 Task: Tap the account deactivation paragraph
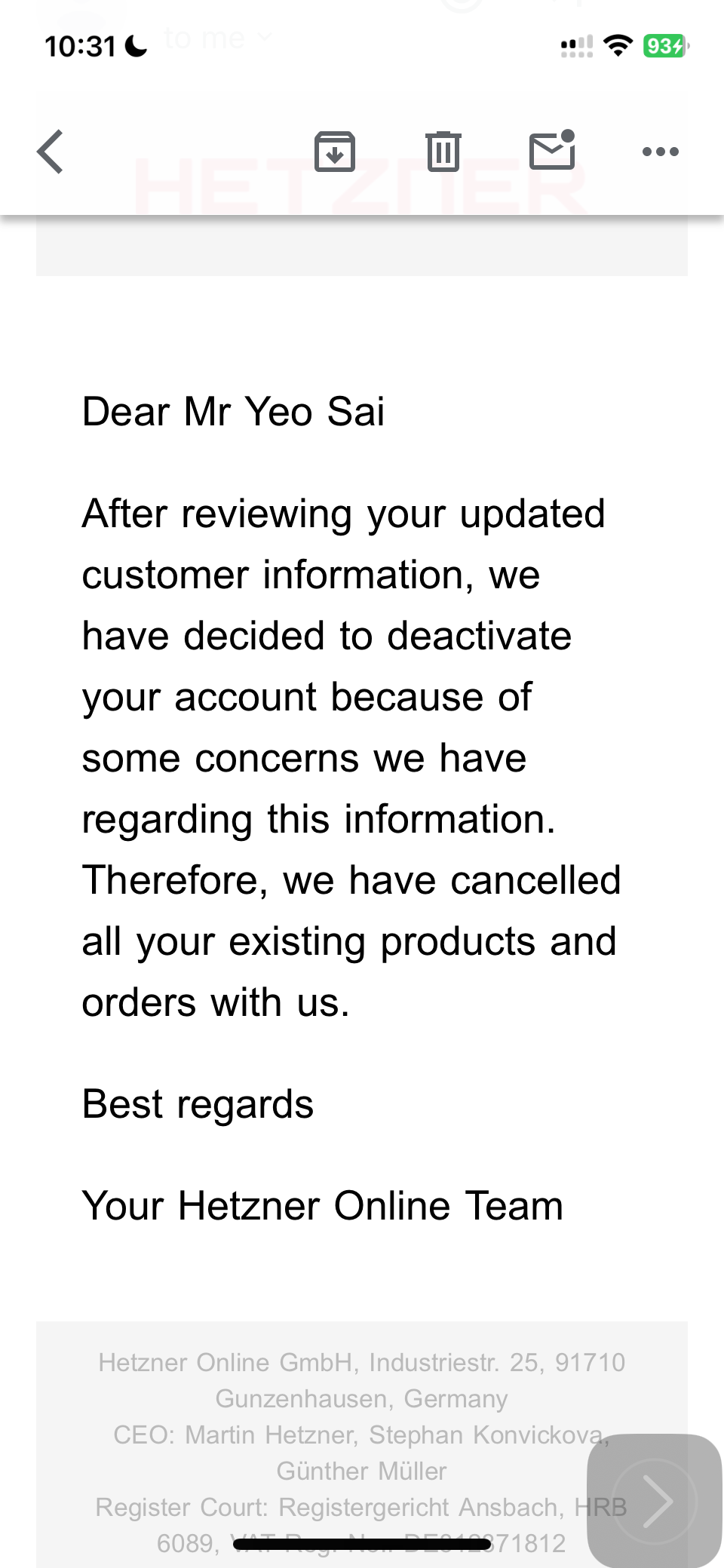(351, 758)
